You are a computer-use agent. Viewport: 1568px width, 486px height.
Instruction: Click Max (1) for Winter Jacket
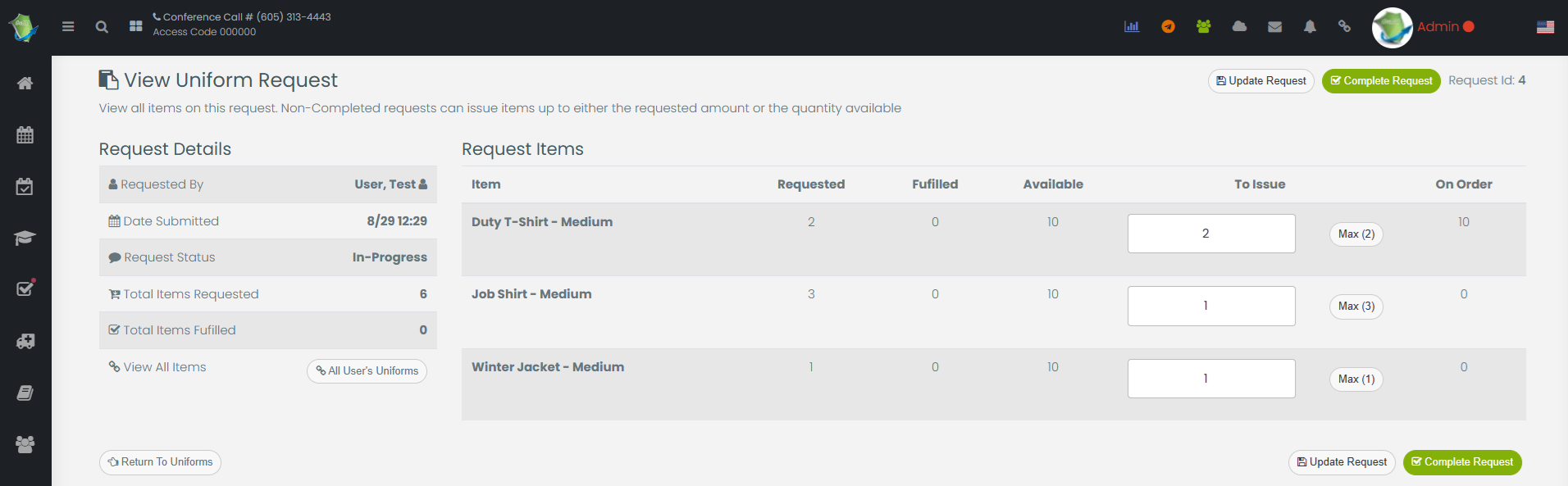tap(1356, 379)
